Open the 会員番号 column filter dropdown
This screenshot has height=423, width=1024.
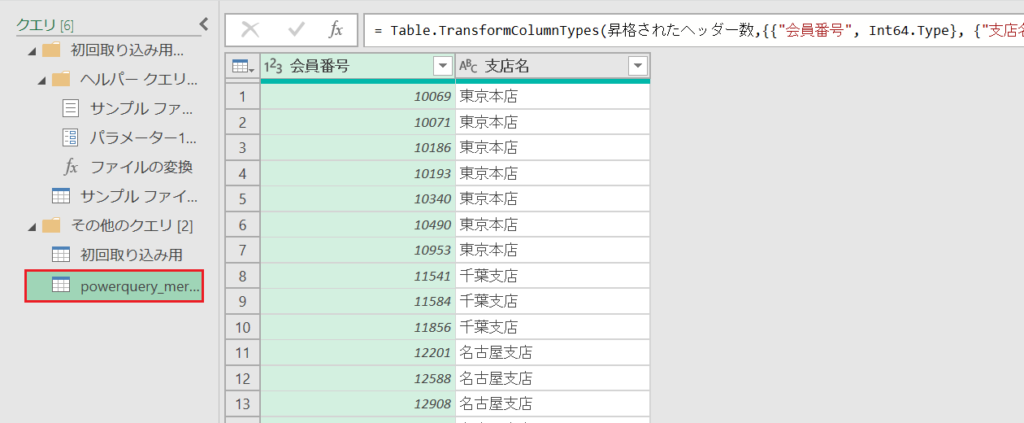(443, 65)
